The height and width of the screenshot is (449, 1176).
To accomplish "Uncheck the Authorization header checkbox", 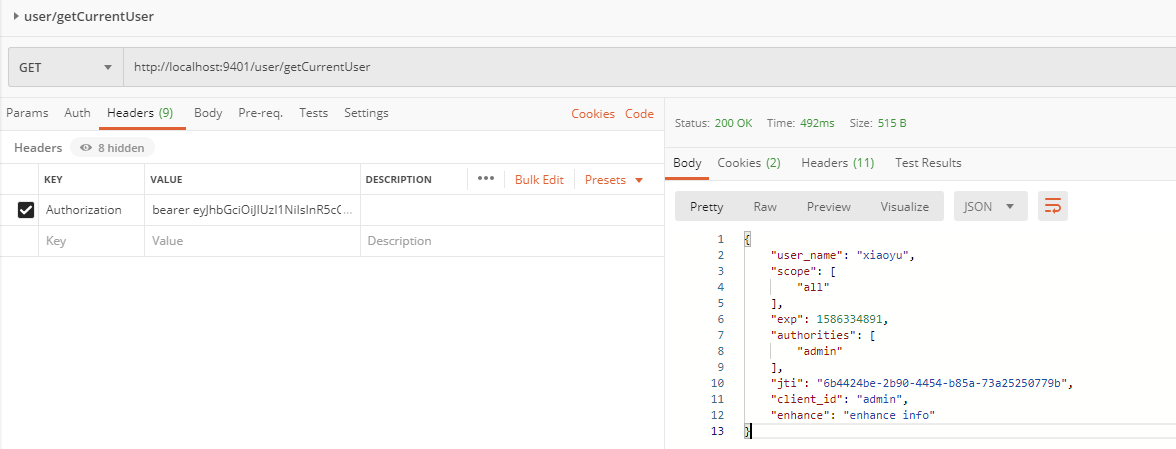I will click(26, 211).
